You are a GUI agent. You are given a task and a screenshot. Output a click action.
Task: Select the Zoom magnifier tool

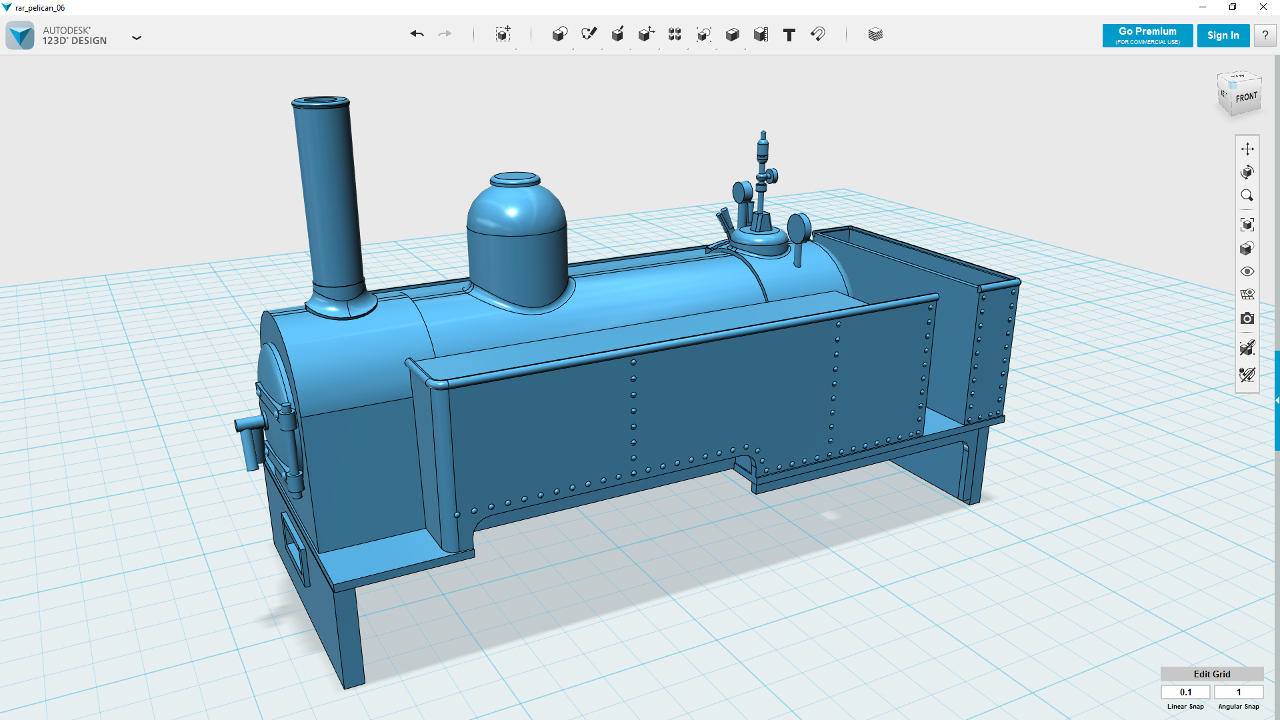(x=1247, y=196)
